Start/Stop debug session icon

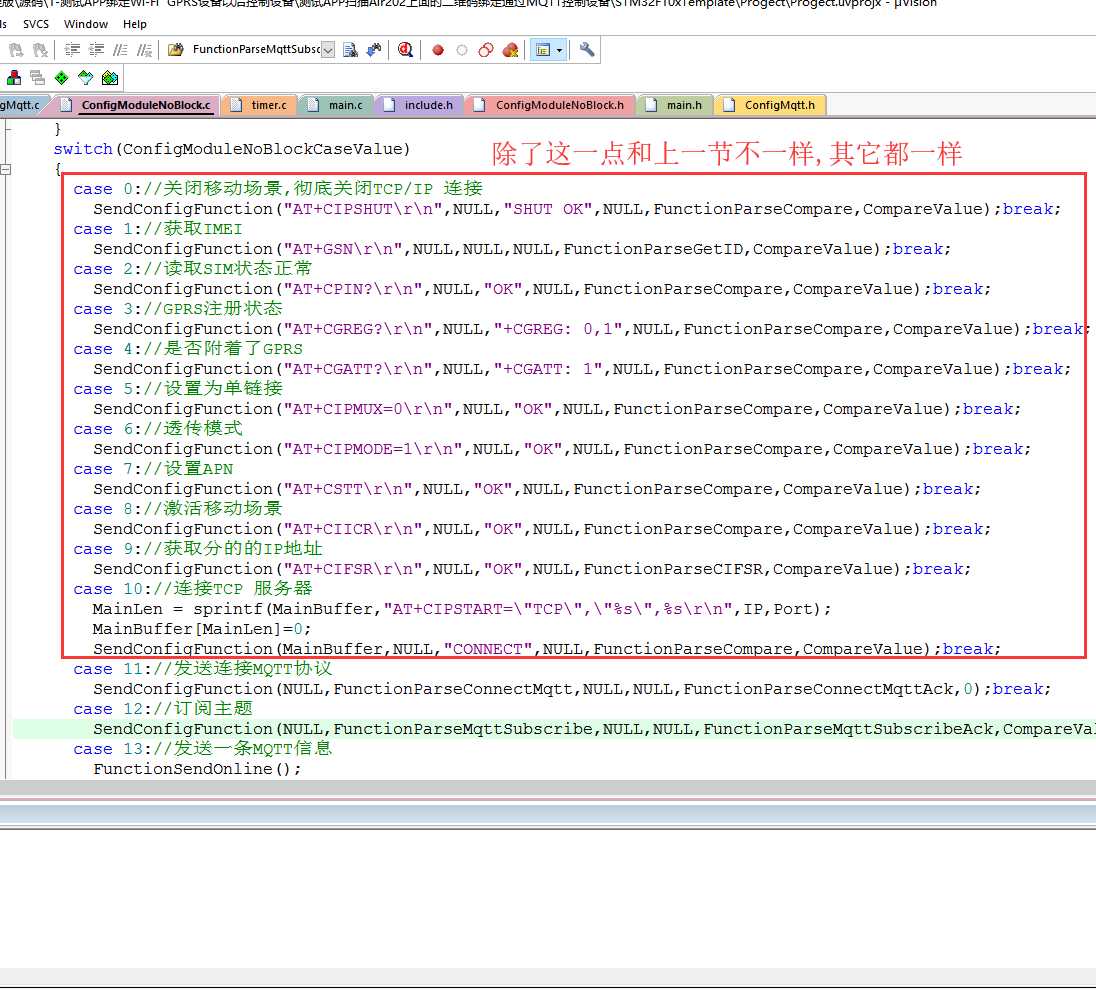[405, 50]
